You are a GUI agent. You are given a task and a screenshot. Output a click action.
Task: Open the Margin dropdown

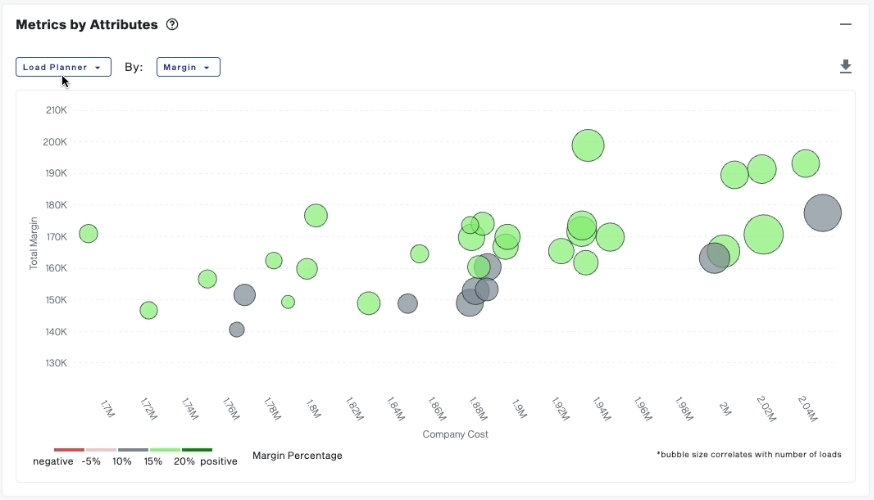[188, 67]
